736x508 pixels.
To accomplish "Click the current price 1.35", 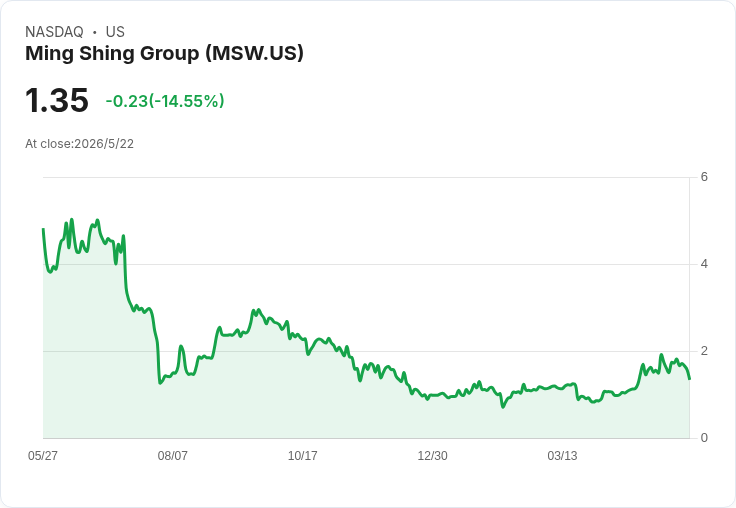I will [x=57, y=100].
